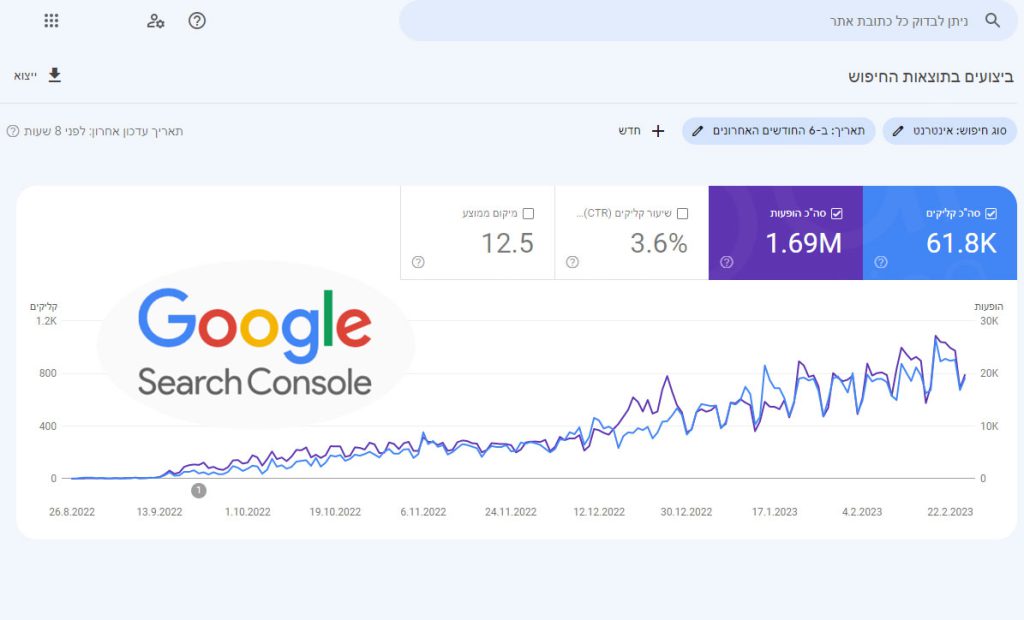Select the 12.5 average position card

point(477,233)
